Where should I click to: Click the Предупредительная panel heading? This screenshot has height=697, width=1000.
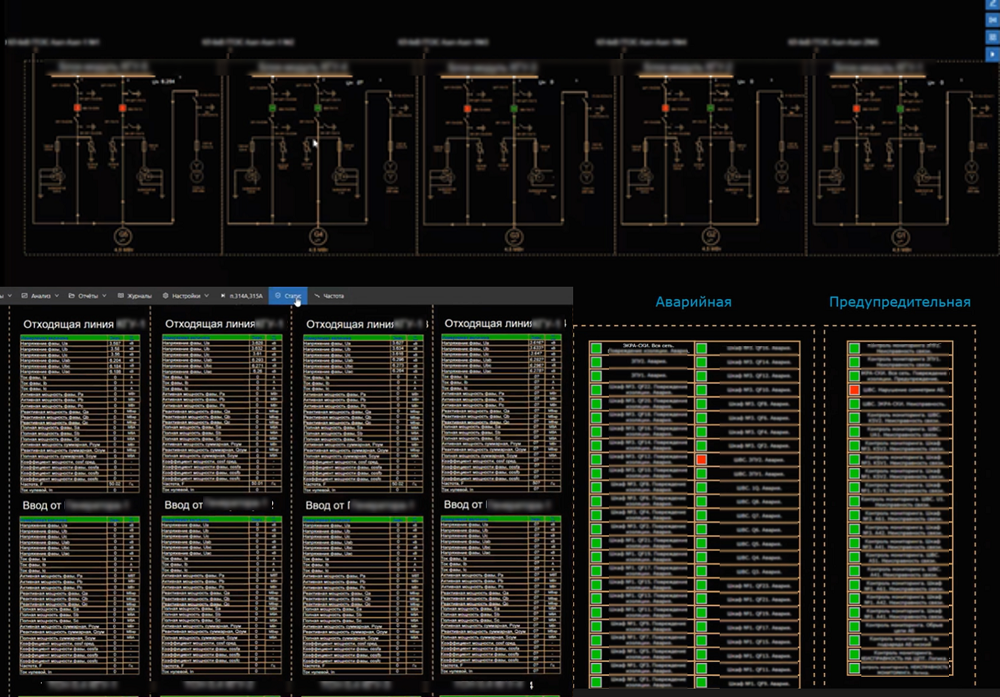(899, 301)
